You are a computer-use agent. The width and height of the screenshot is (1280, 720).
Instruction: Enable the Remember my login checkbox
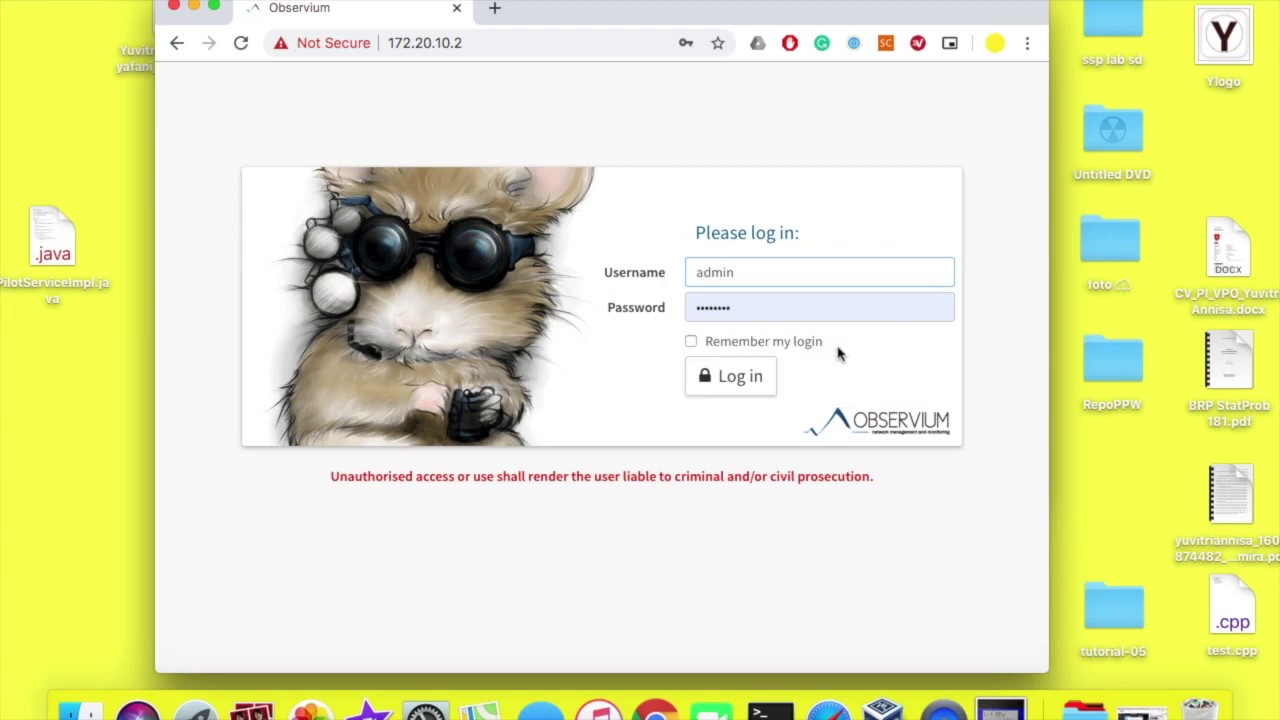[x=691, y=341]
